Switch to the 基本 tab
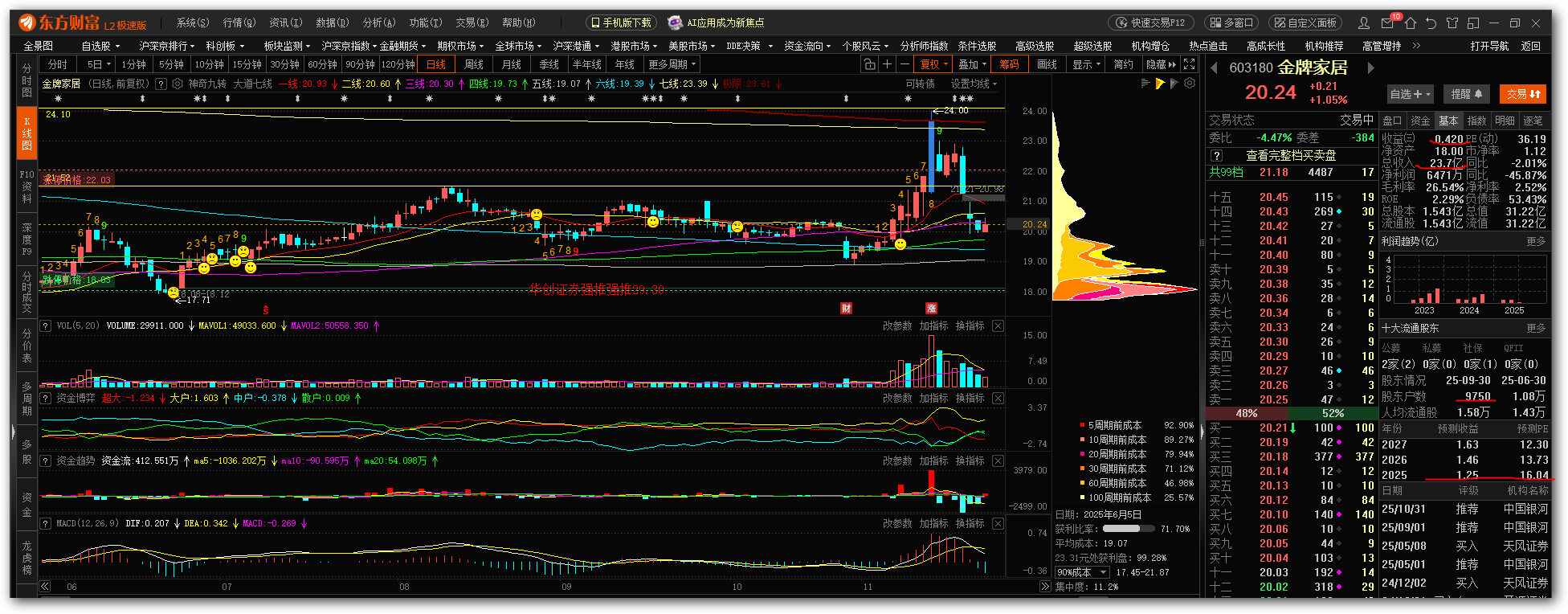This screenshot has width=1568, height=614. [1448, 121]
